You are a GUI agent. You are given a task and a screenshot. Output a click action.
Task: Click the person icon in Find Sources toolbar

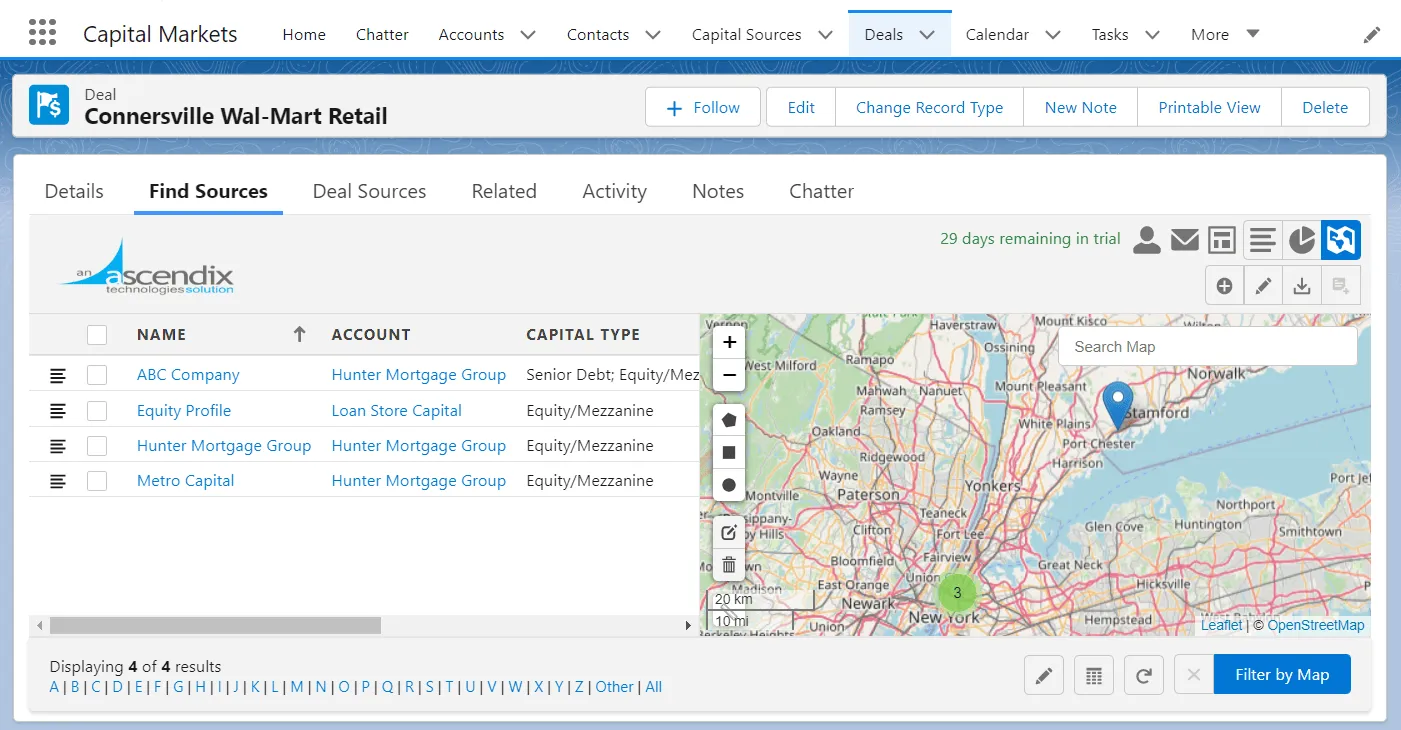pos(1147,240)
